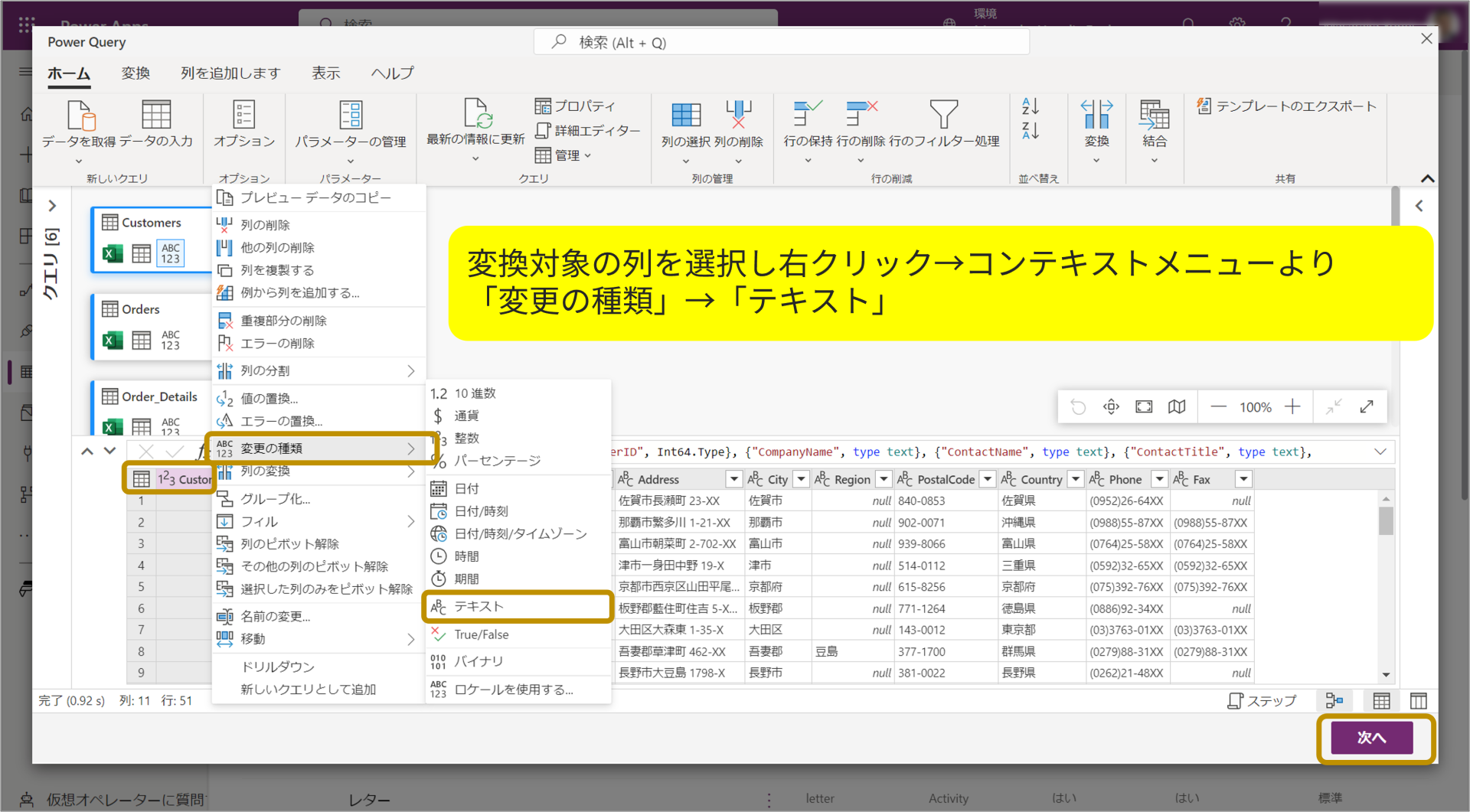Select テキスト data type

(518, 607)
